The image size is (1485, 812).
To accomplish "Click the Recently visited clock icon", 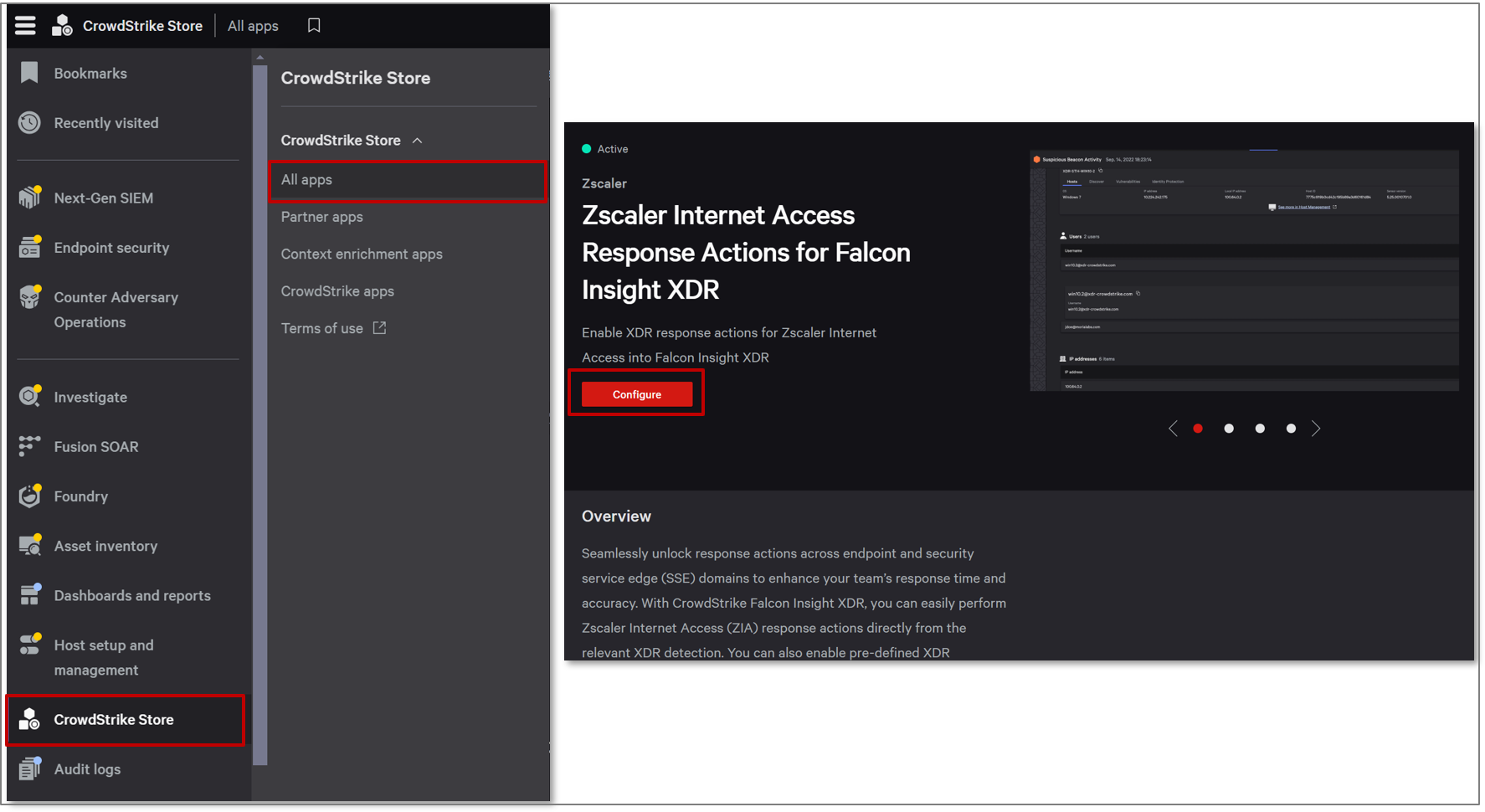I will click(x=29, y=123).
